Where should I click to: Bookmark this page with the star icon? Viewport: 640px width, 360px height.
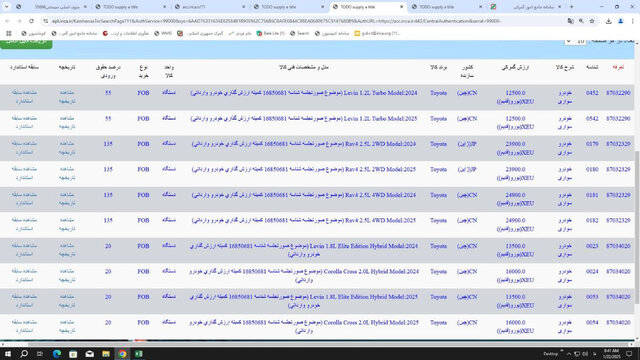point(592,21)
